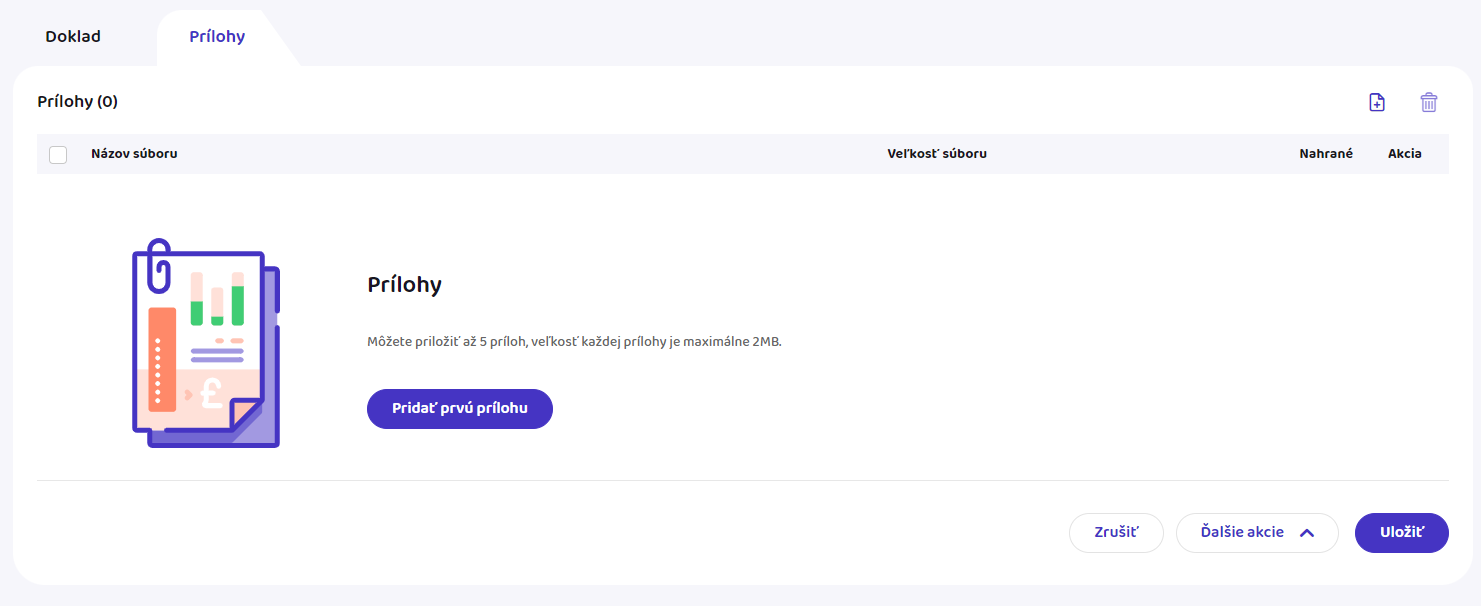Click the Akcia column header
Screen dimensions: 1481x606
point(1404,154)
